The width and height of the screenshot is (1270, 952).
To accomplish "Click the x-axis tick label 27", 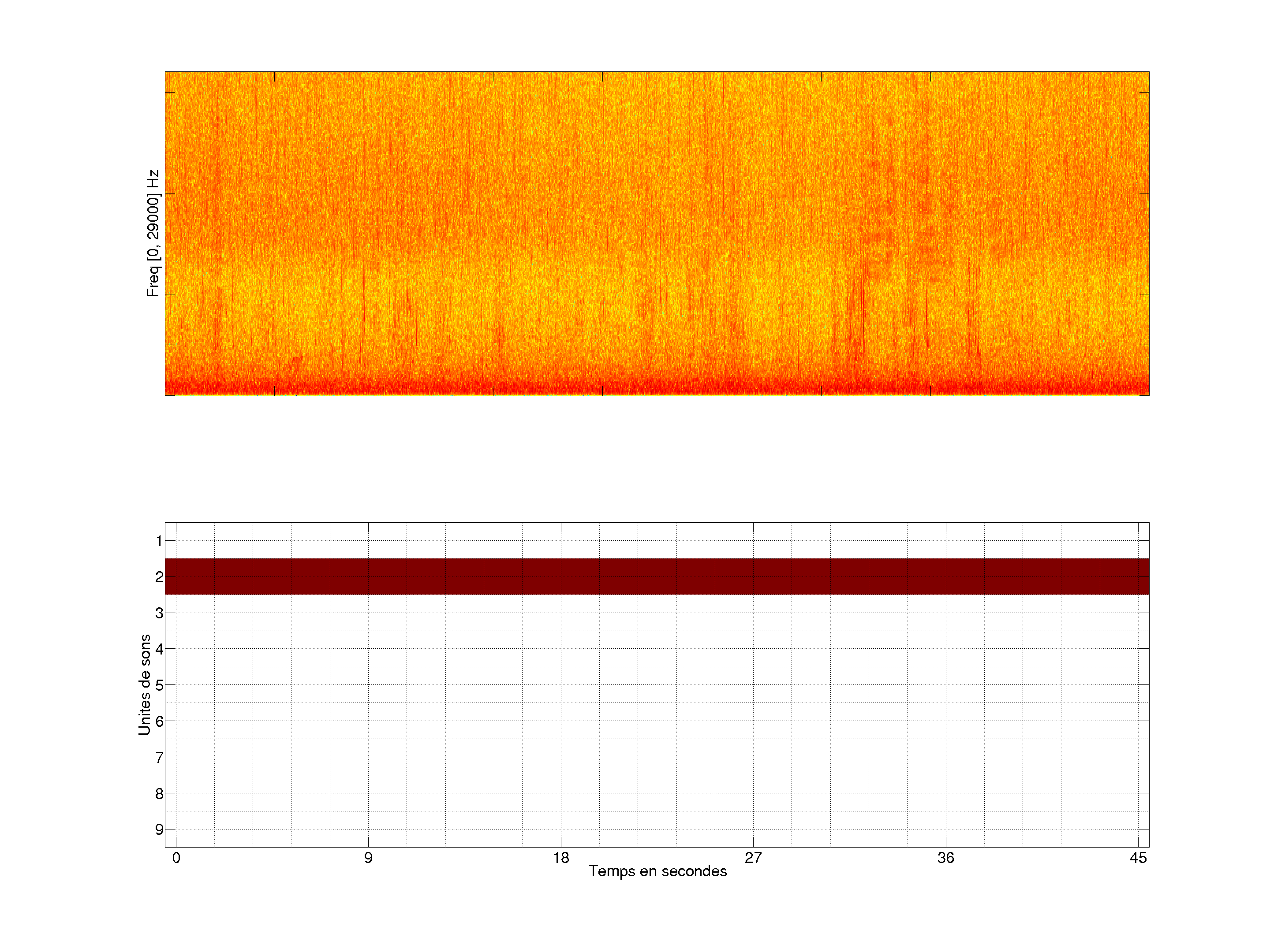I will click(x=753, y=858).
